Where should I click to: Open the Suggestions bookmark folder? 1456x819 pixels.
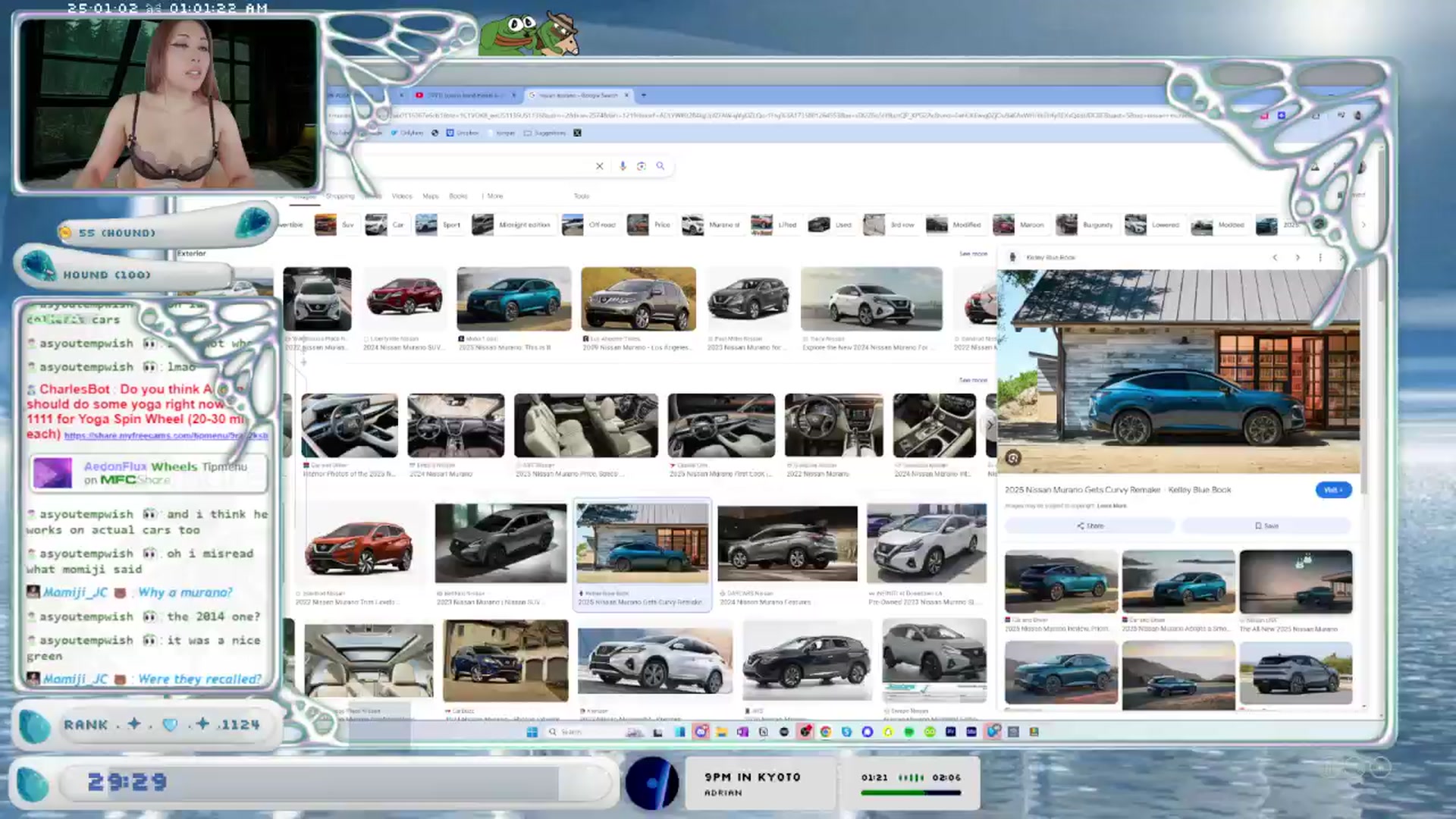click(544, 133)
